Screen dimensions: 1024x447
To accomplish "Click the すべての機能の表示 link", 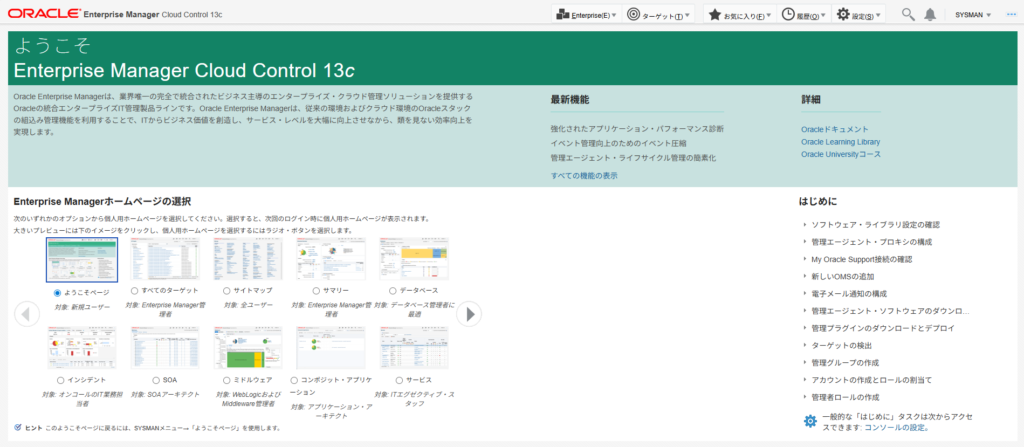I will [x=584, y=176].
